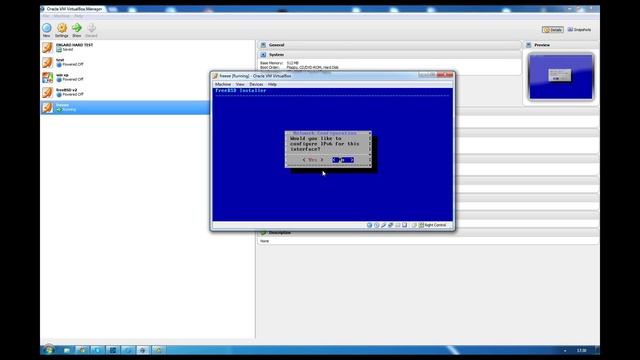Collapse the Description section header
The image size is (640, 360).
pyautogui.click(x=428, y=233)
